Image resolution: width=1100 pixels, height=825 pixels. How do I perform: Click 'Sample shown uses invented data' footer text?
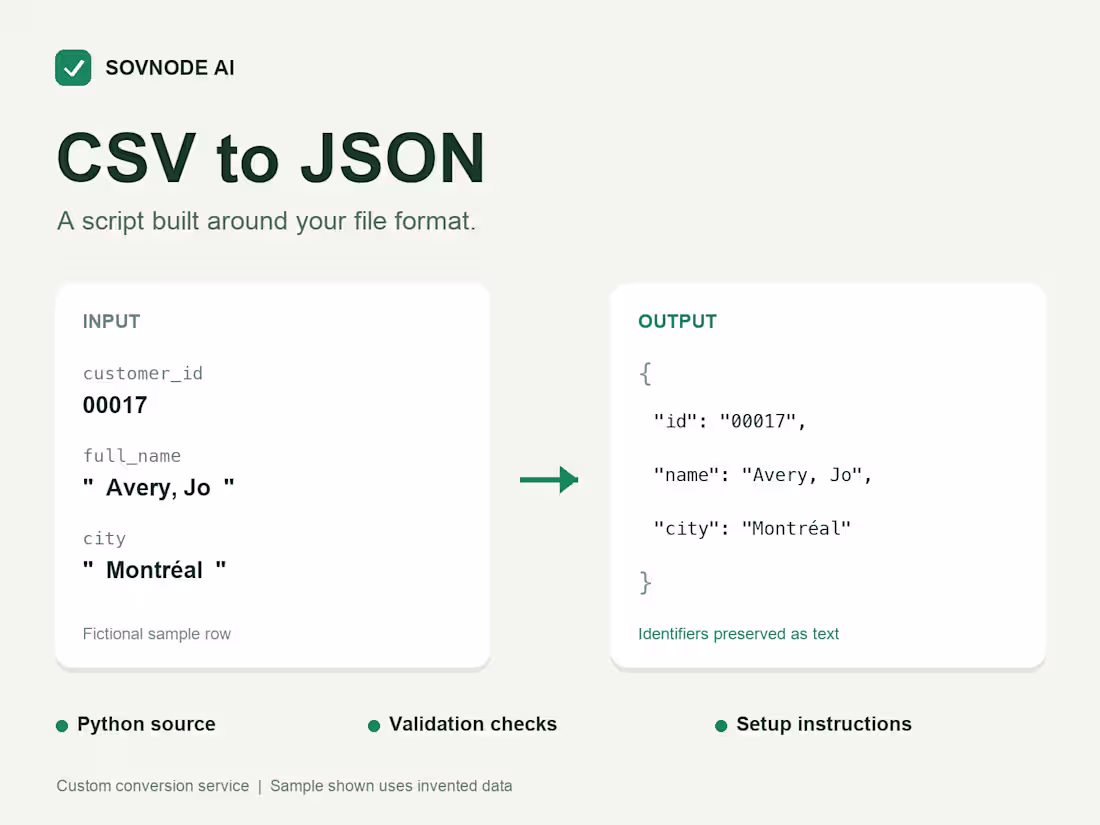coord(391,786)
